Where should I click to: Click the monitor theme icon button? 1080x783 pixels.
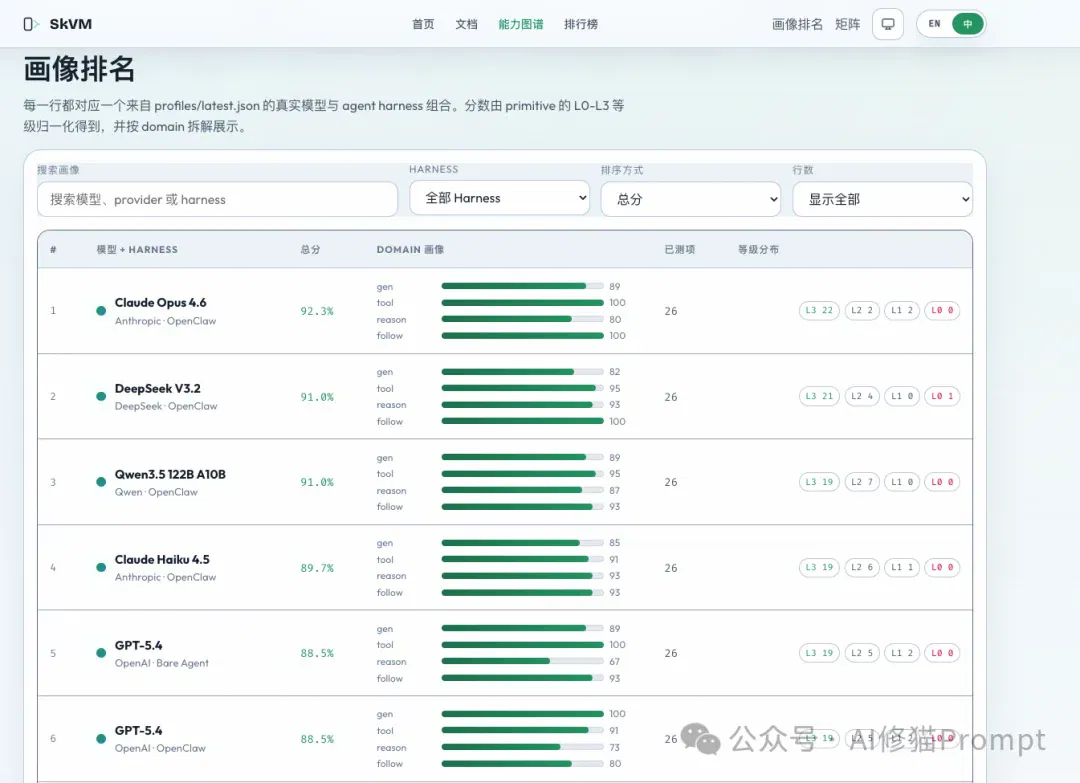[888, 24]
